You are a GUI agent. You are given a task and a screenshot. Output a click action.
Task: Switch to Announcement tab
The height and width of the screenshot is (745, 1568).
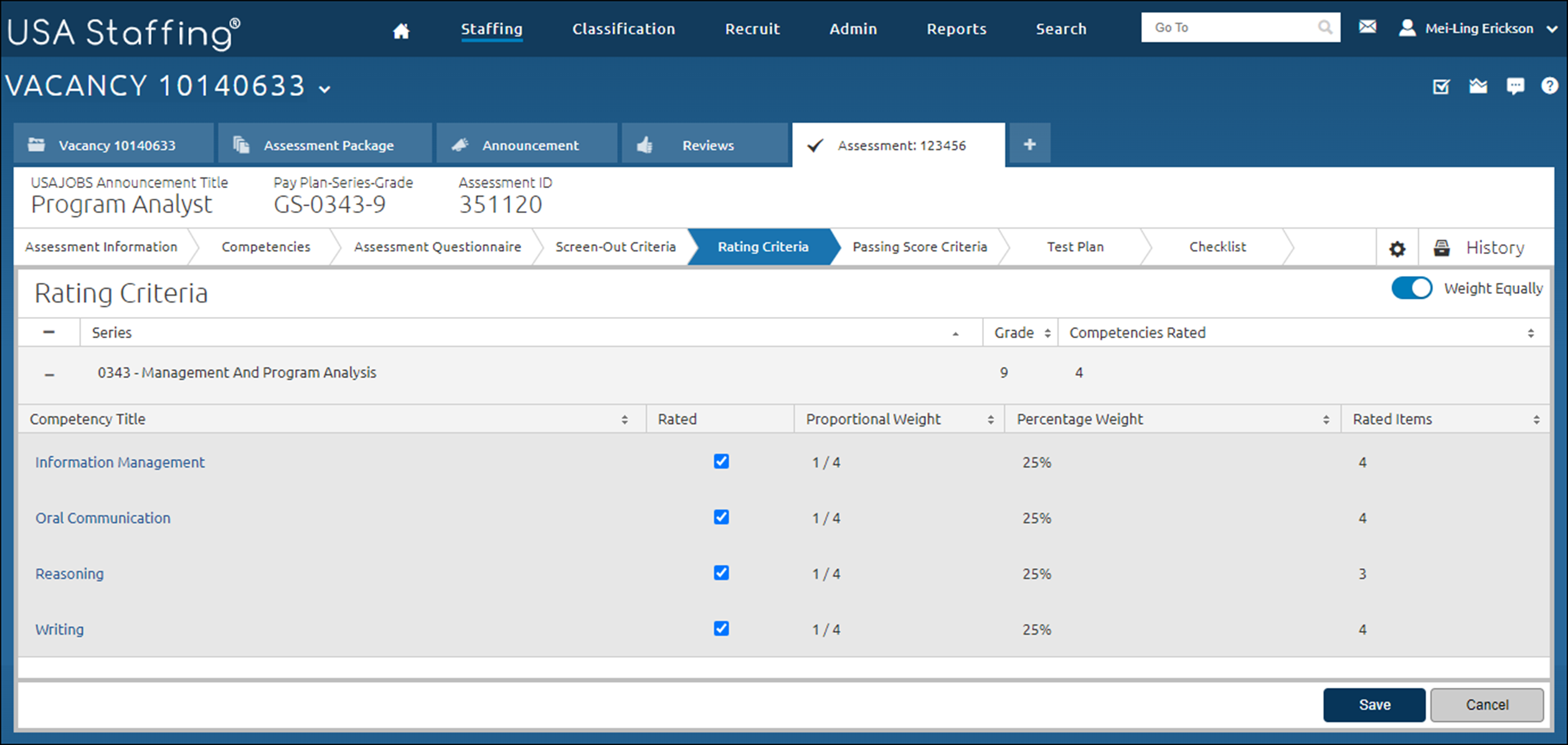point(527,145)
